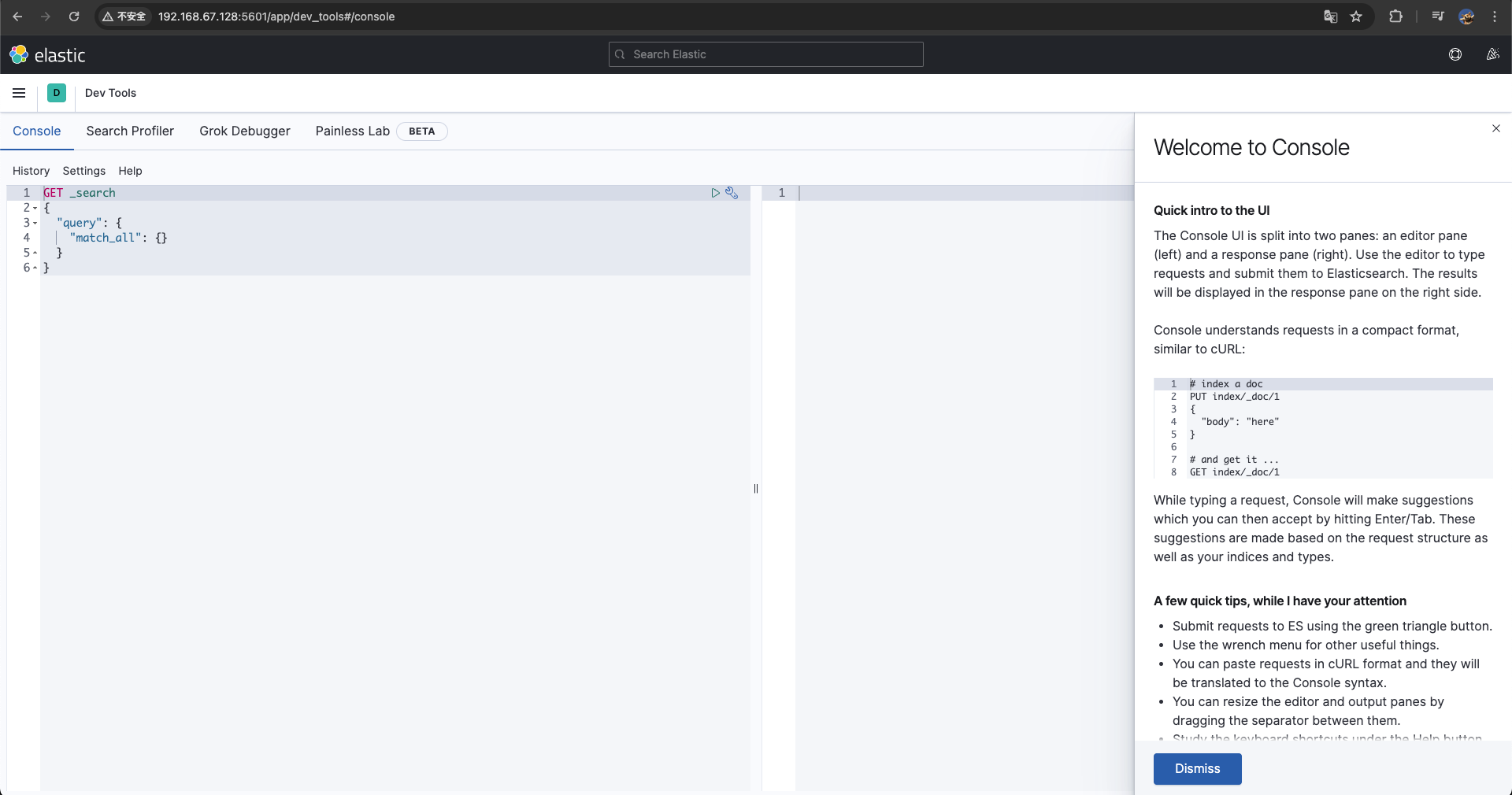
Task: Open the Grok Debugger tab
Action: point(245,131)
